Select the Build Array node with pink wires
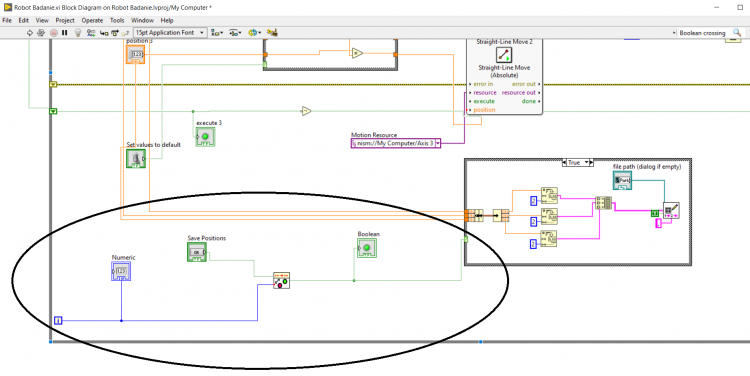 tap(604, 202)
